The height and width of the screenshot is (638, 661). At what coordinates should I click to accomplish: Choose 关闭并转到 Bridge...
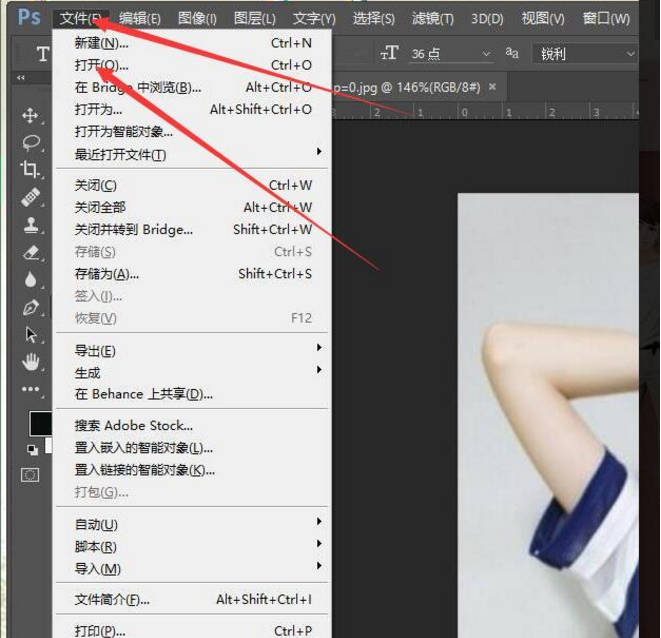click(192, 229)
